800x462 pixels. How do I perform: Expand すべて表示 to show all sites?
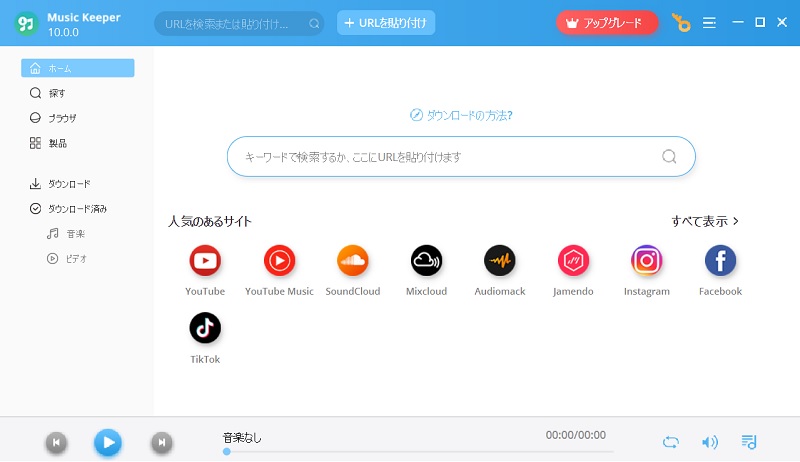tap(705, 221)
